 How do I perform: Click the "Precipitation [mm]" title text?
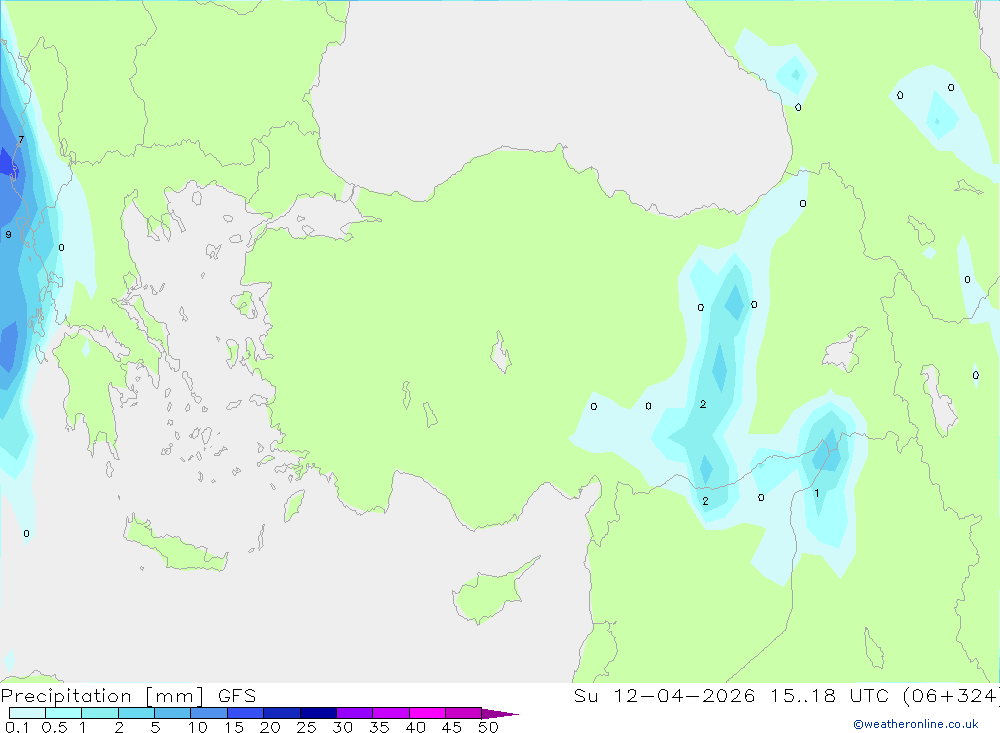103,696
